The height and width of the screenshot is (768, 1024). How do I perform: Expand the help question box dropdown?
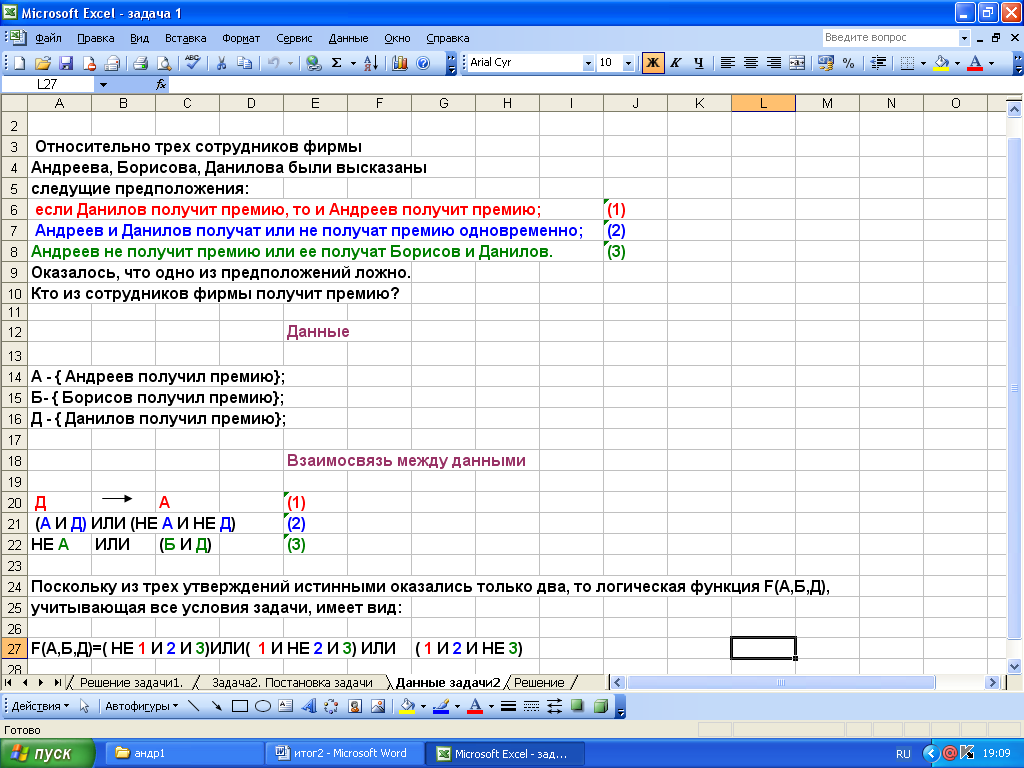(964, 38)
